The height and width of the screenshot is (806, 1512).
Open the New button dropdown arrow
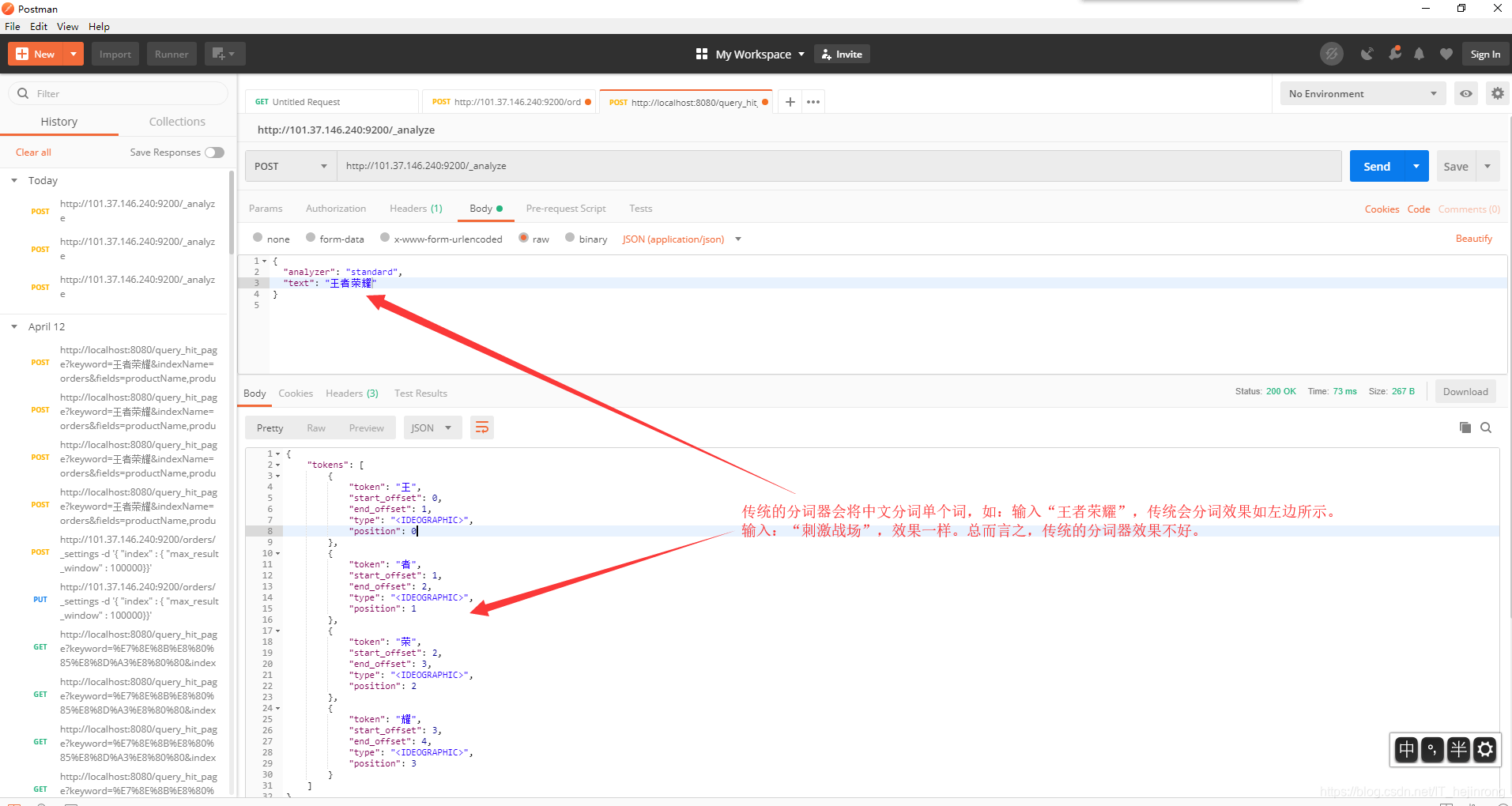coord(74,54)
